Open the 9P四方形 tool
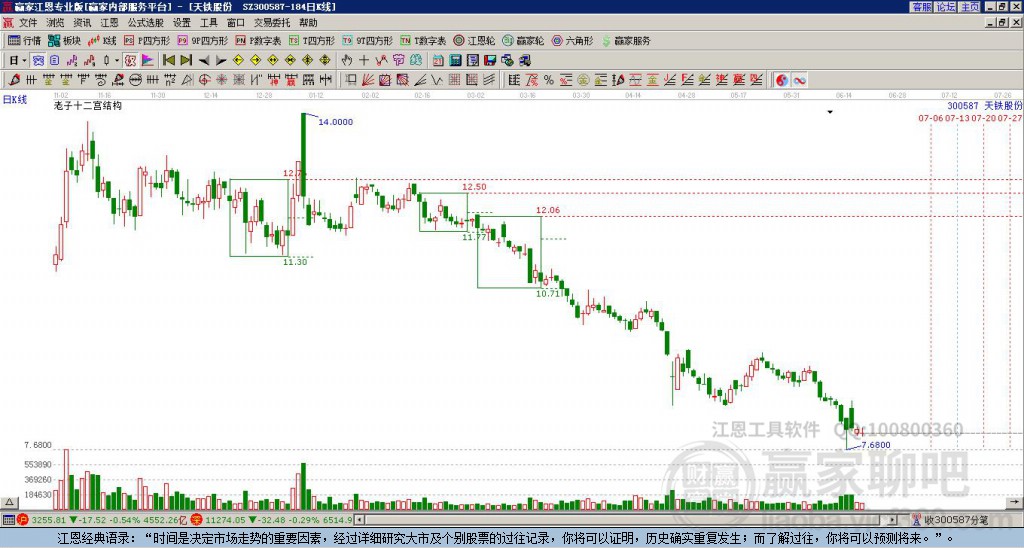Image resolution: width=1024 pixels, height=548 pixels. coord(203,40)
